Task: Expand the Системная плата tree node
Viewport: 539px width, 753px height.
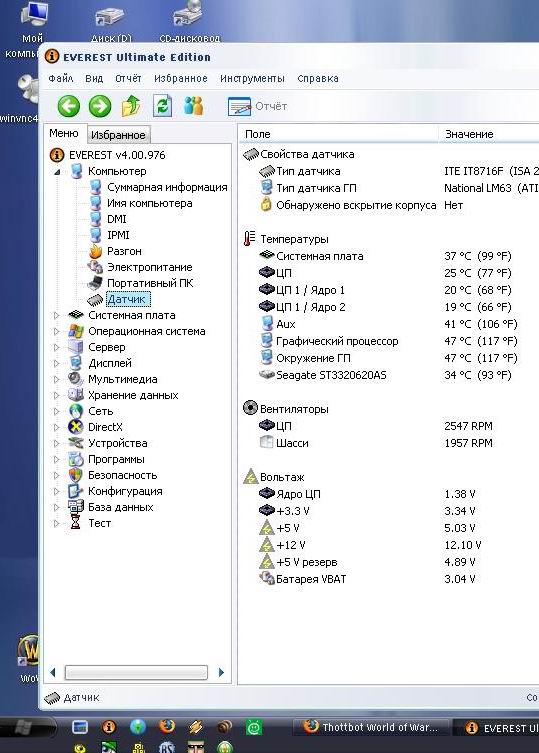Action: coord(56,316)
